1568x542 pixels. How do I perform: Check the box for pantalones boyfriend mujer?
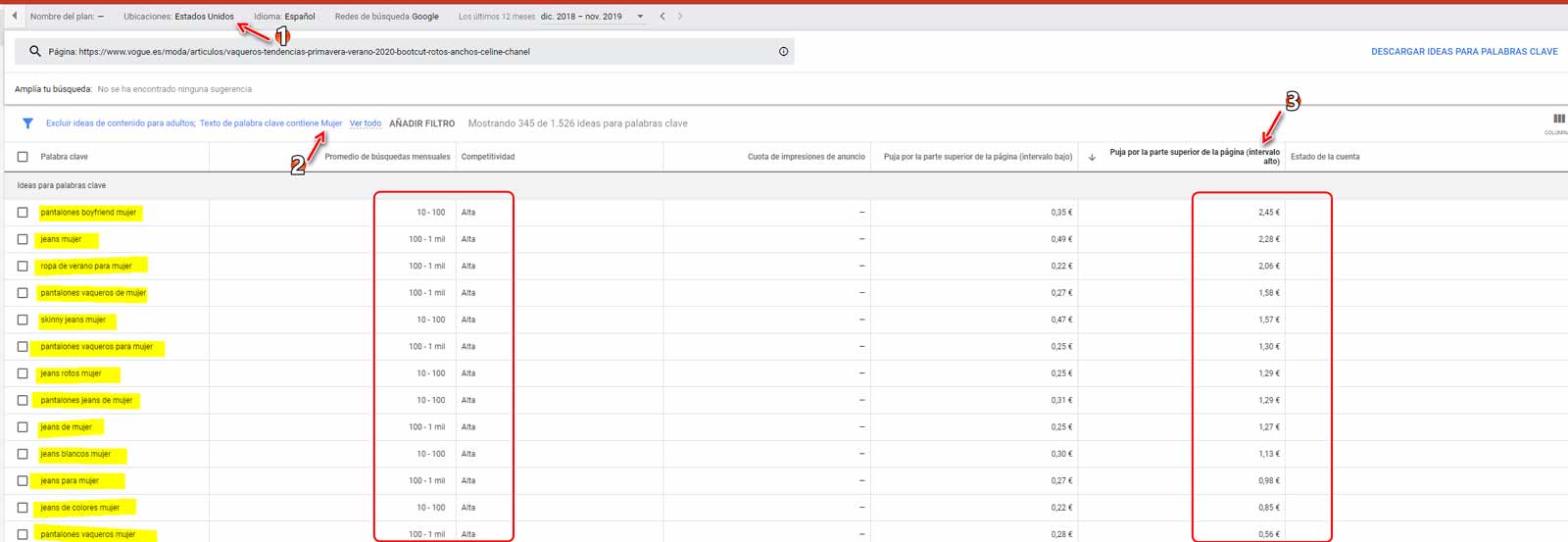click(23, 213)
